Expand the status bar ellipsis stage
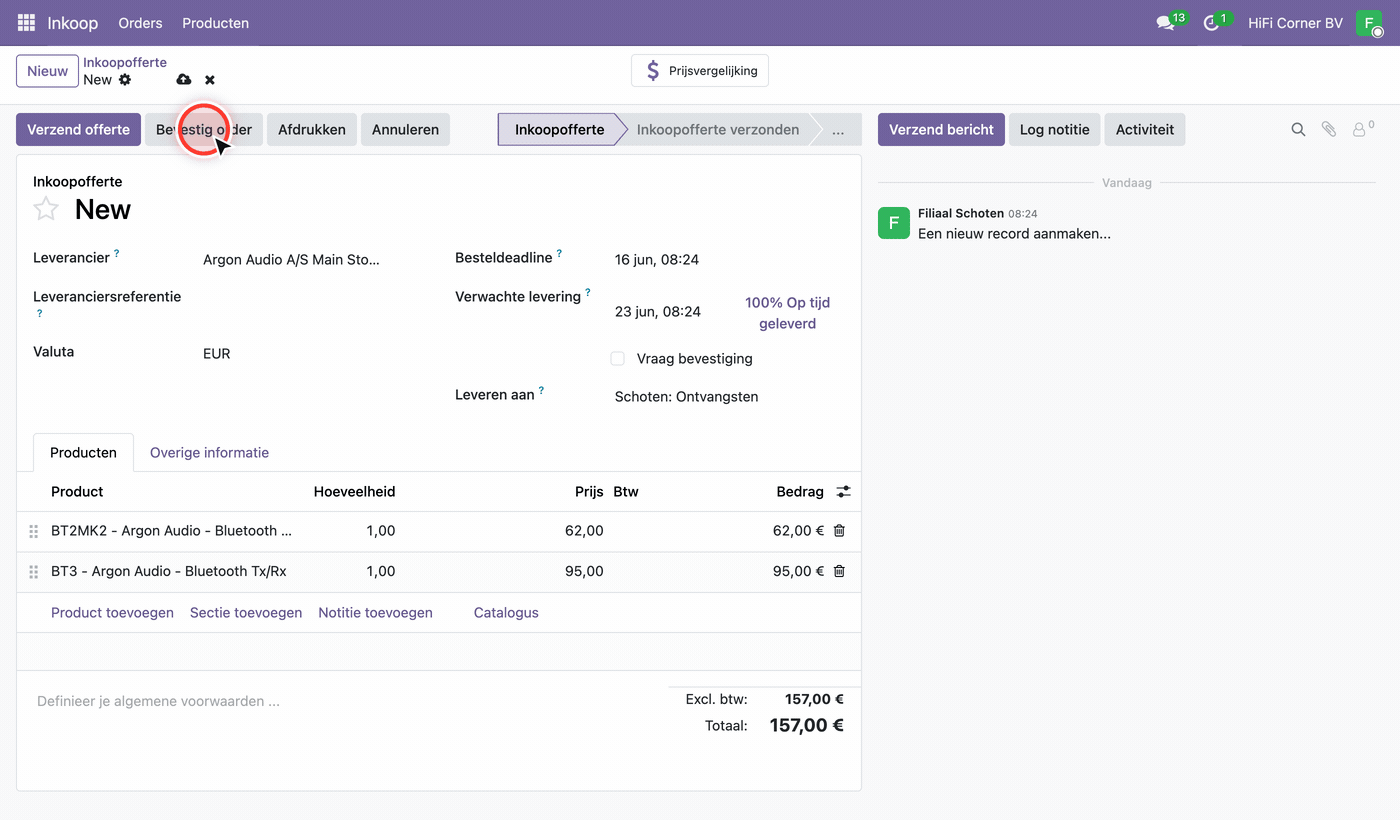 click(x=838, y=130)
